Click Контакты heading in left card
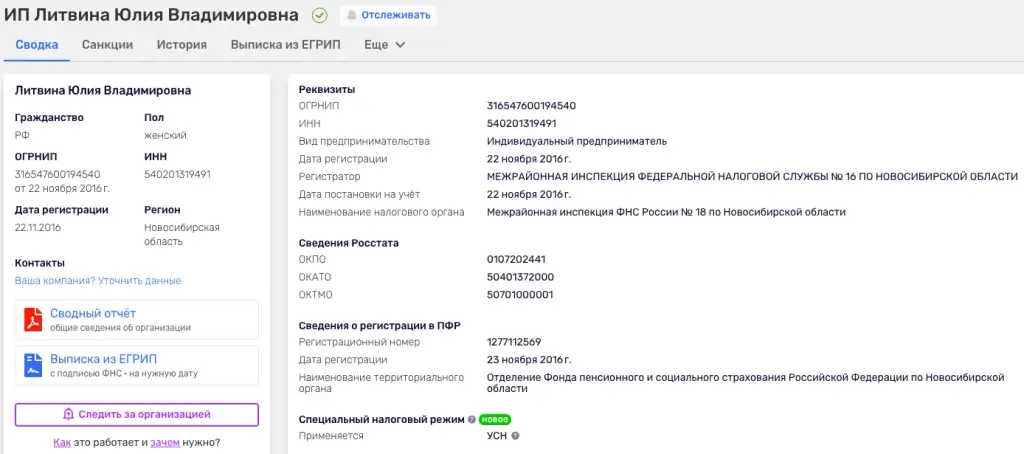 40,263
